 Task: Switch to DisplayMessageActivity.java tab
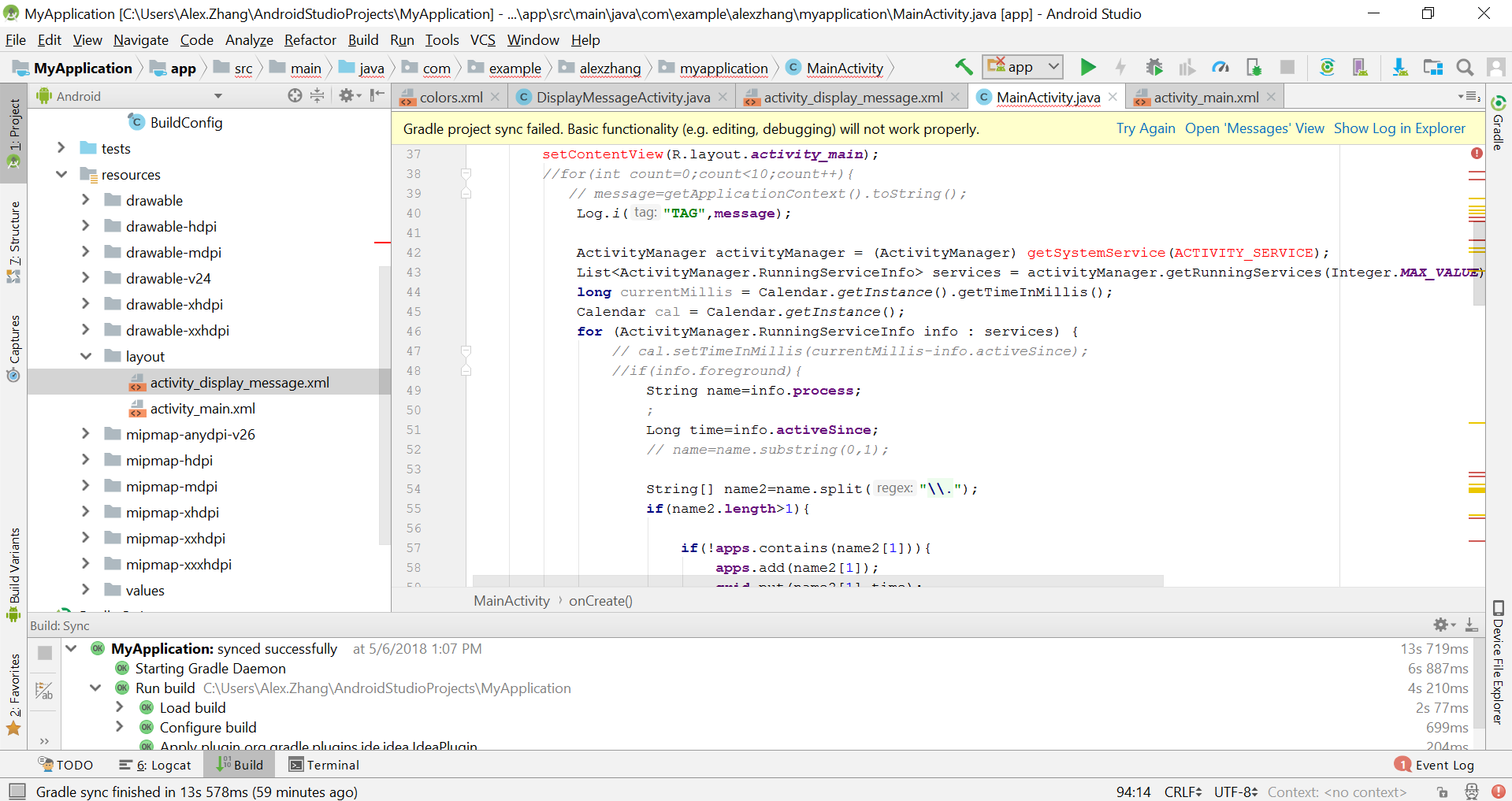pos(622,97)
